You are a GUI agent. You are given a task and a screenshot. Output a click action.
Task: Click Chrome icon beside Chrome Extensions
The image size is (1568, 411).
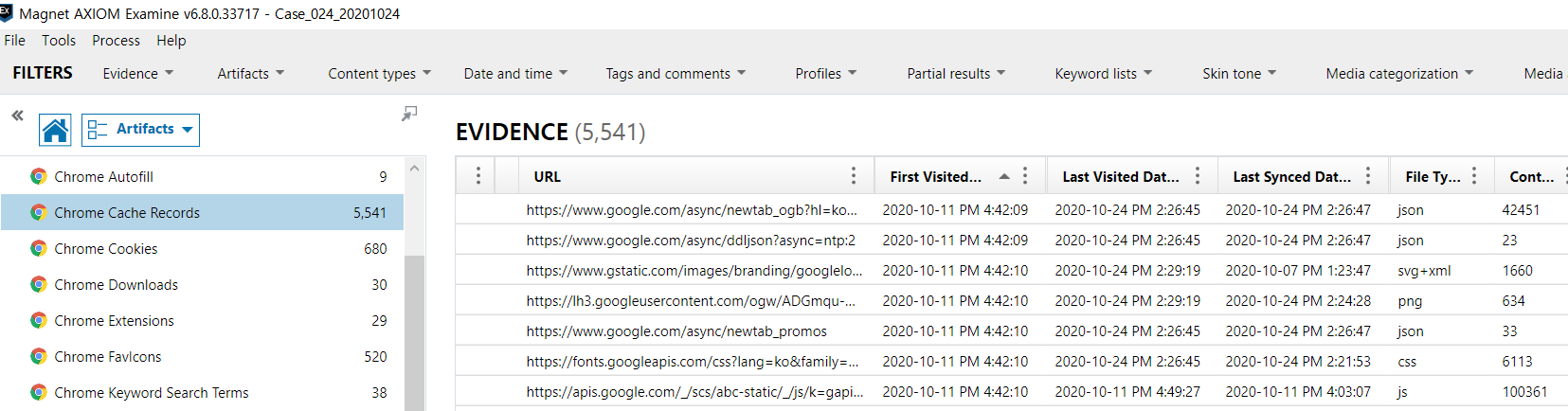[x=39, y=320]
